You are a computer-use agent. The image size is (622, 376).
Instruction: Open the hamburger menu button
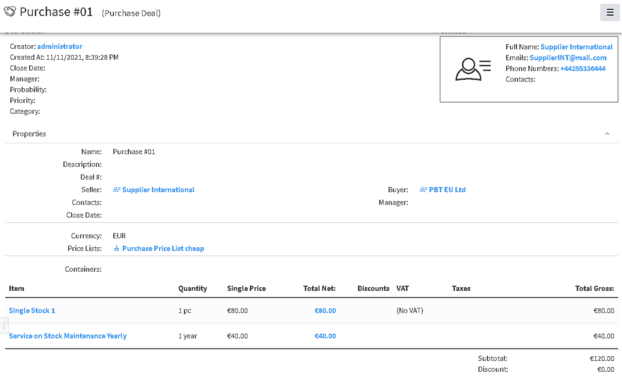tap(610, 12)
